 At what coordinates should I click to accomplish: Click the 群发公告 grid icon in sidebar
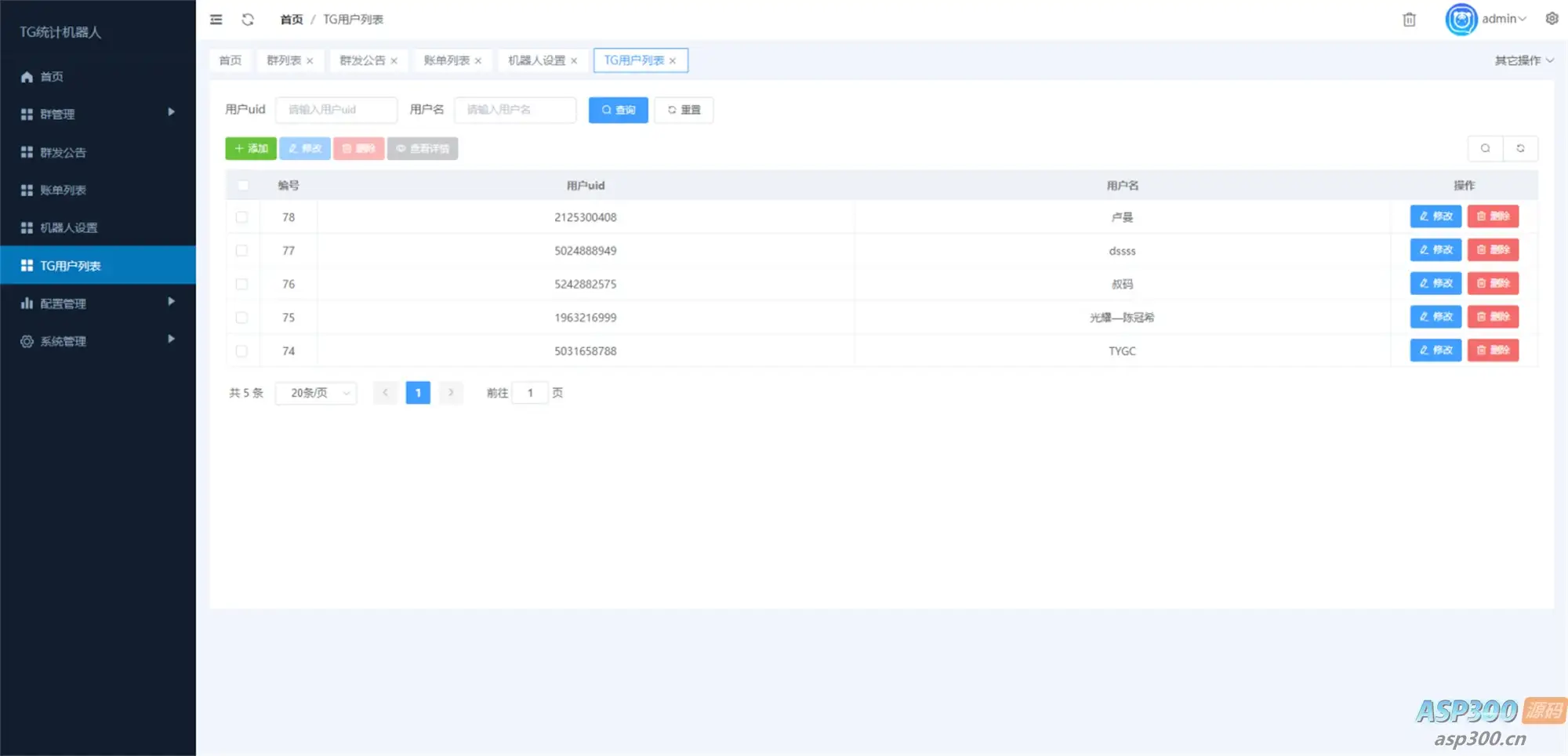(27, 152)
